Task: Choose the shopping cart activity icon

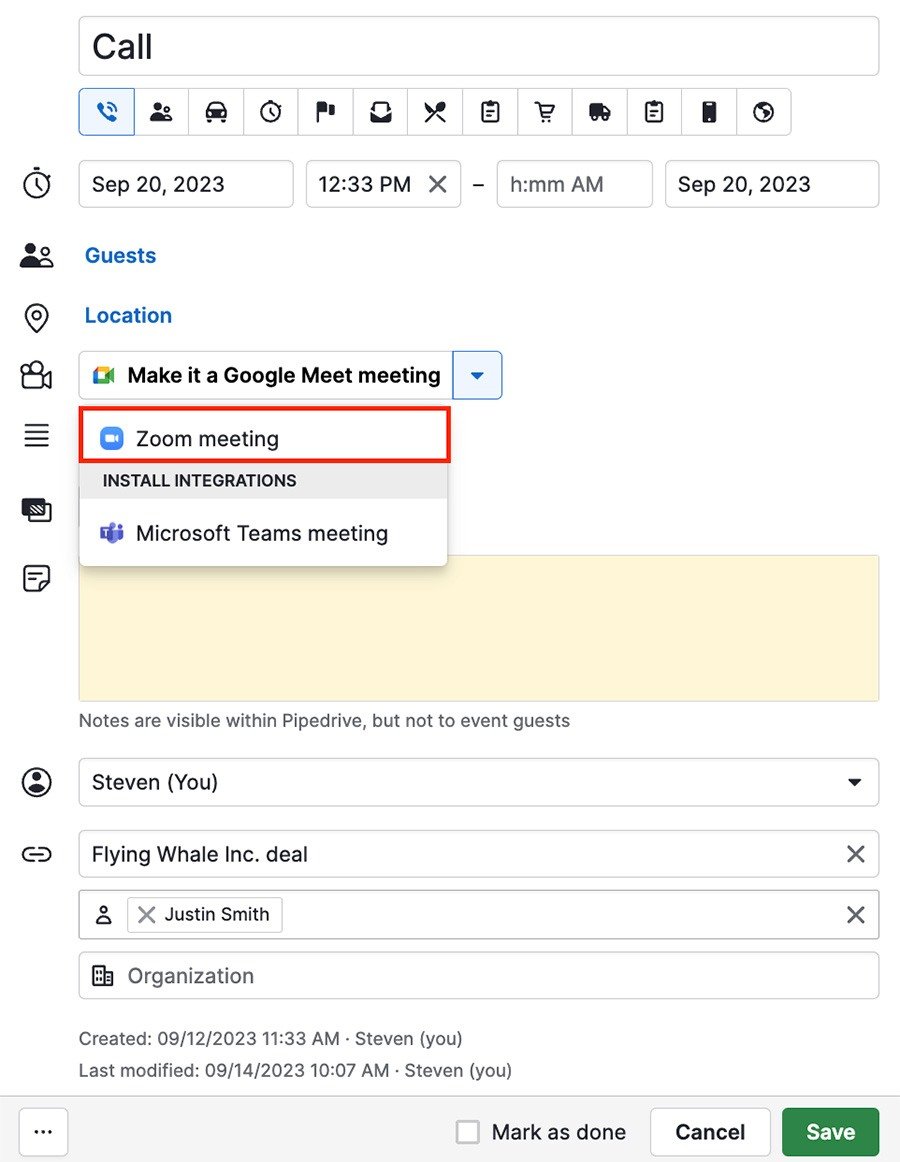Action: coord(543,112)
